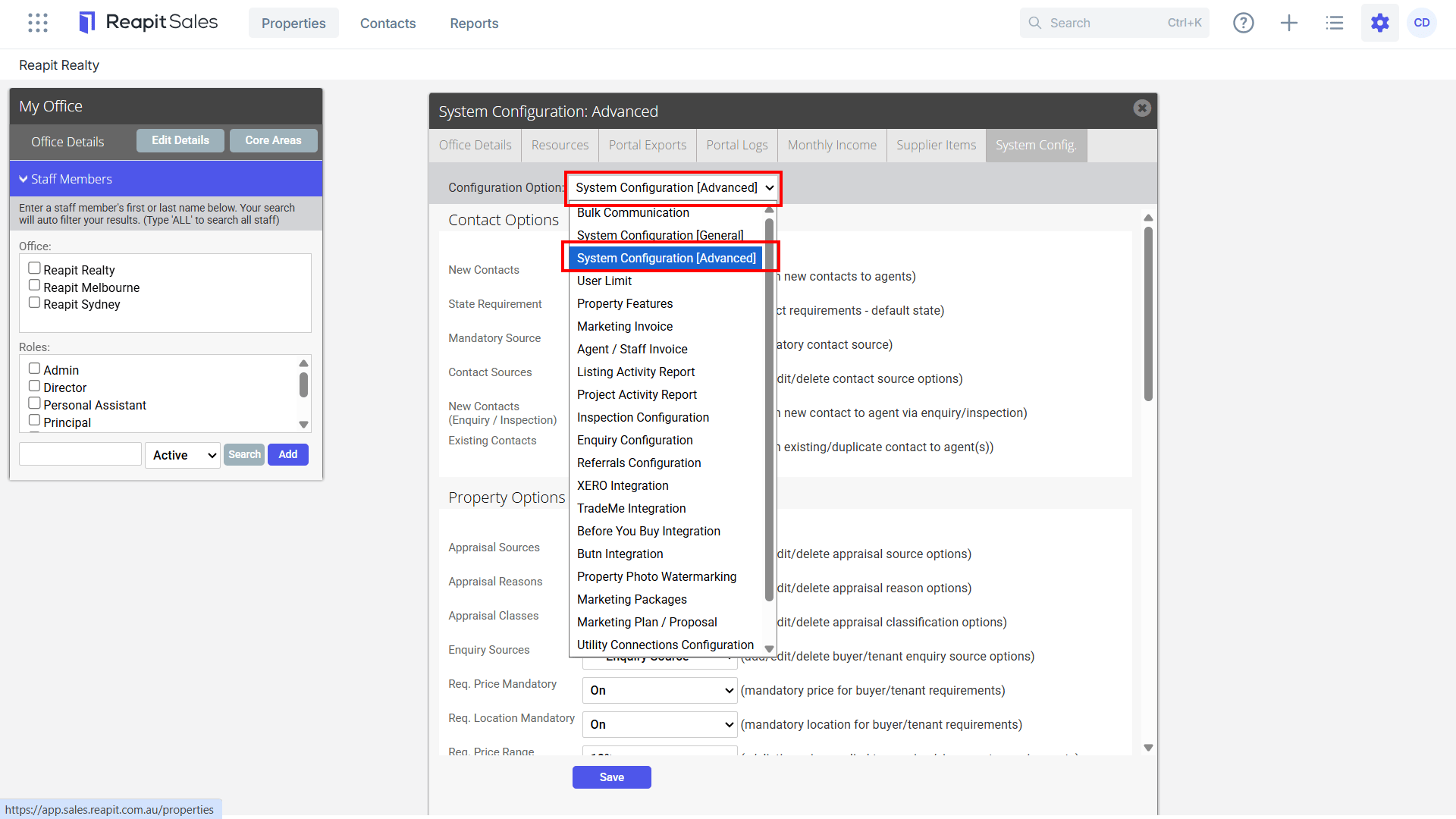This screenshot has width=1456, height=819.
Task: Open the apps grid menu icon
Action: [x=38, y=23]
